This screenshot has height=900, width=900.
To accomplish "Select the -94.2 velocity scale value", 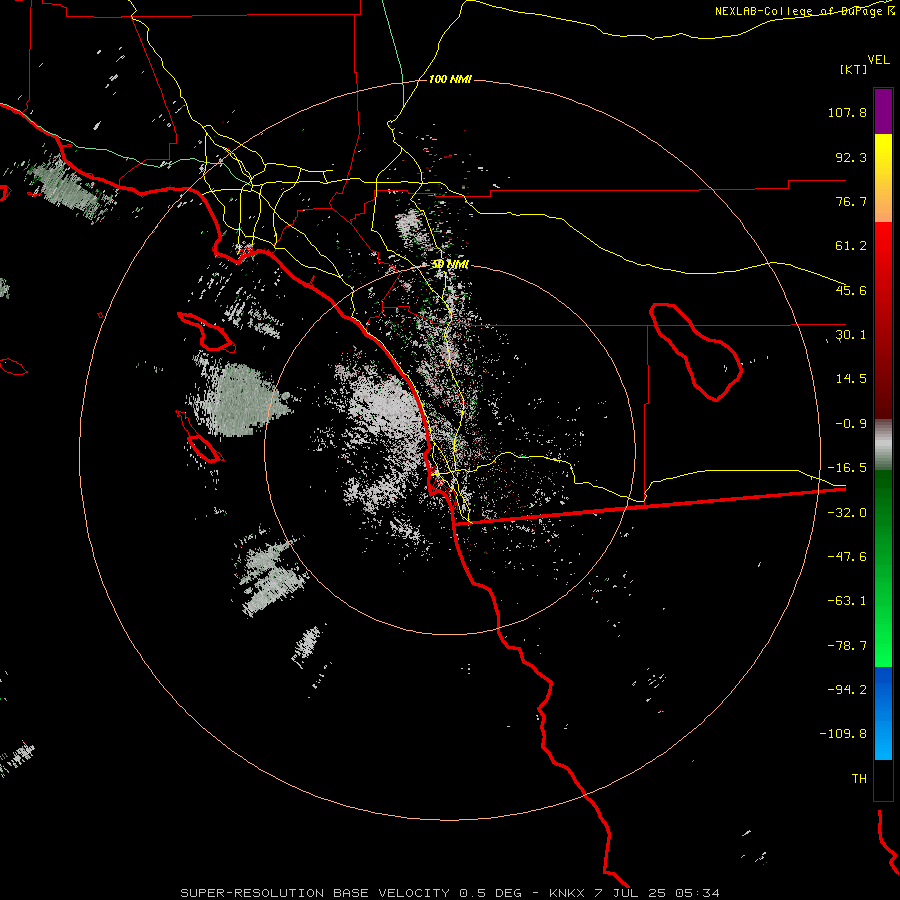I will coord(847,689).
